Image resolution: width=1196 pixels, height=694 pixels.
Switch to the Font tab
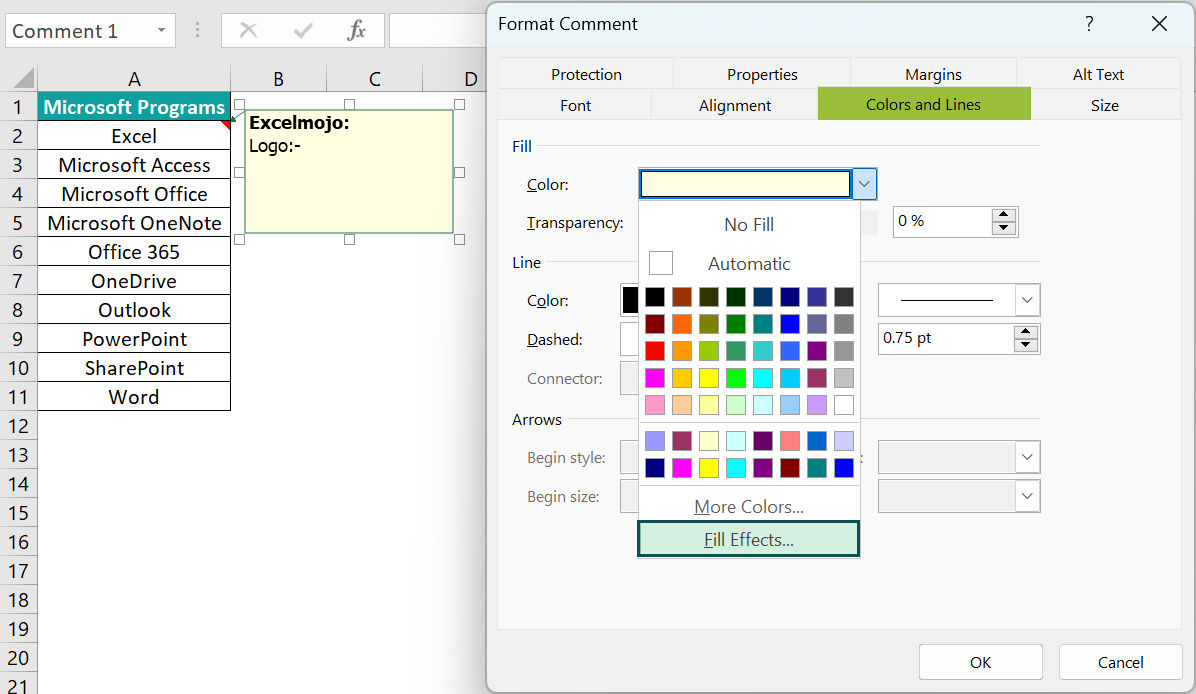tap(575, 105)
